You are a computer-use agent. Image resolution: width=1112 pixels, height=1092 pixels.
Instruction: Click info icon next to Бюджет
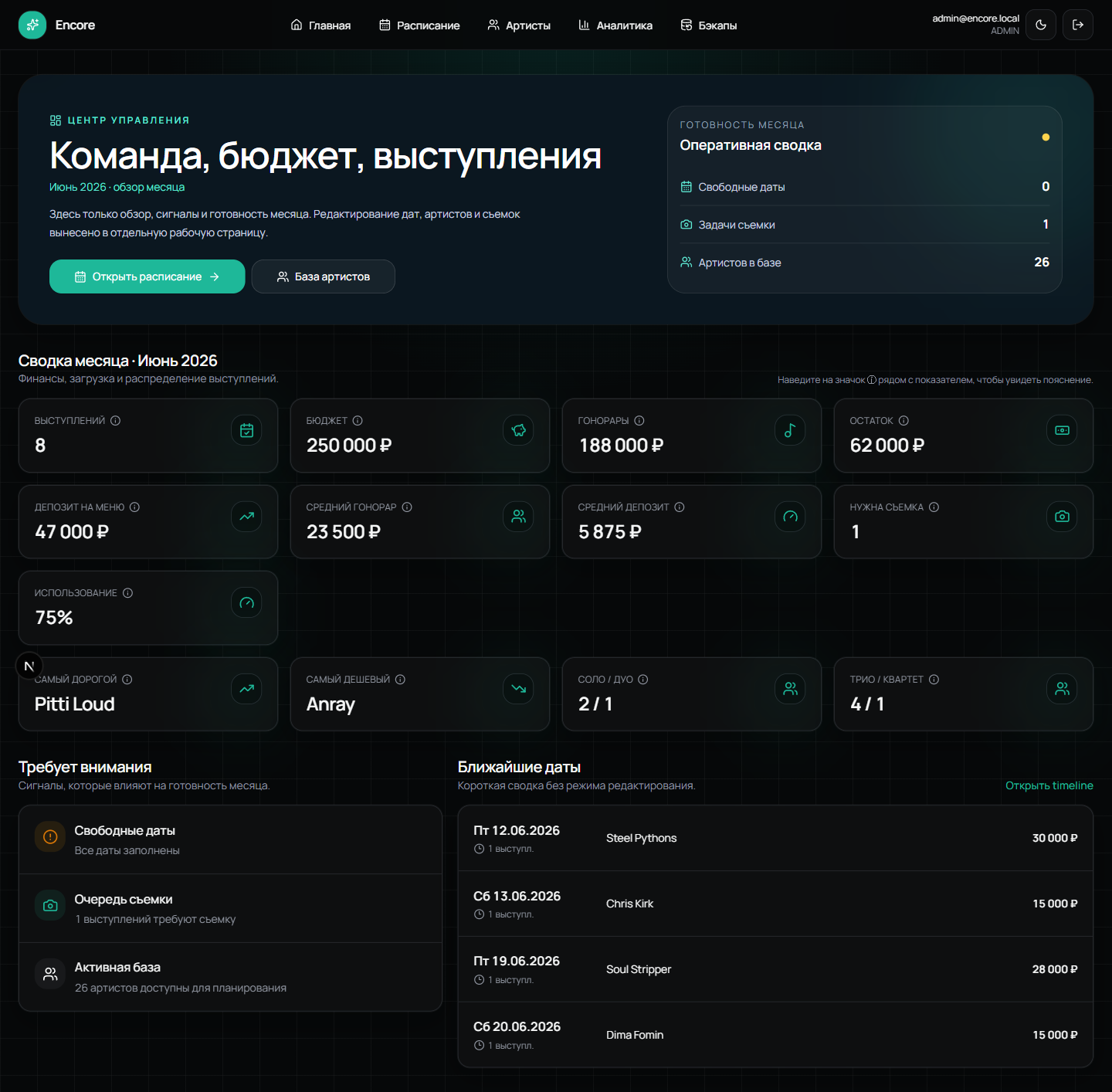(358, 421)
